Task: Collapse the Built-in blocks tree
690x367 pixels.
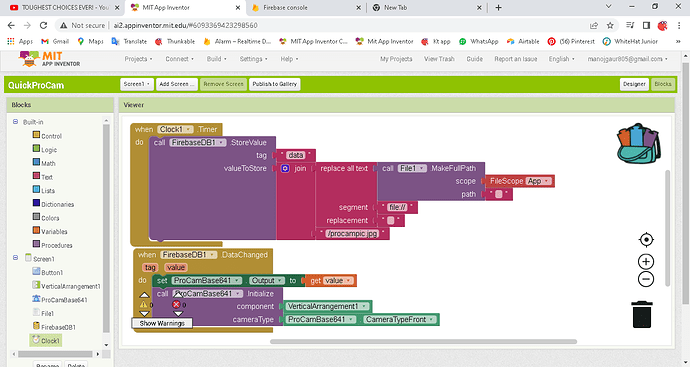Action: [15, 121]
